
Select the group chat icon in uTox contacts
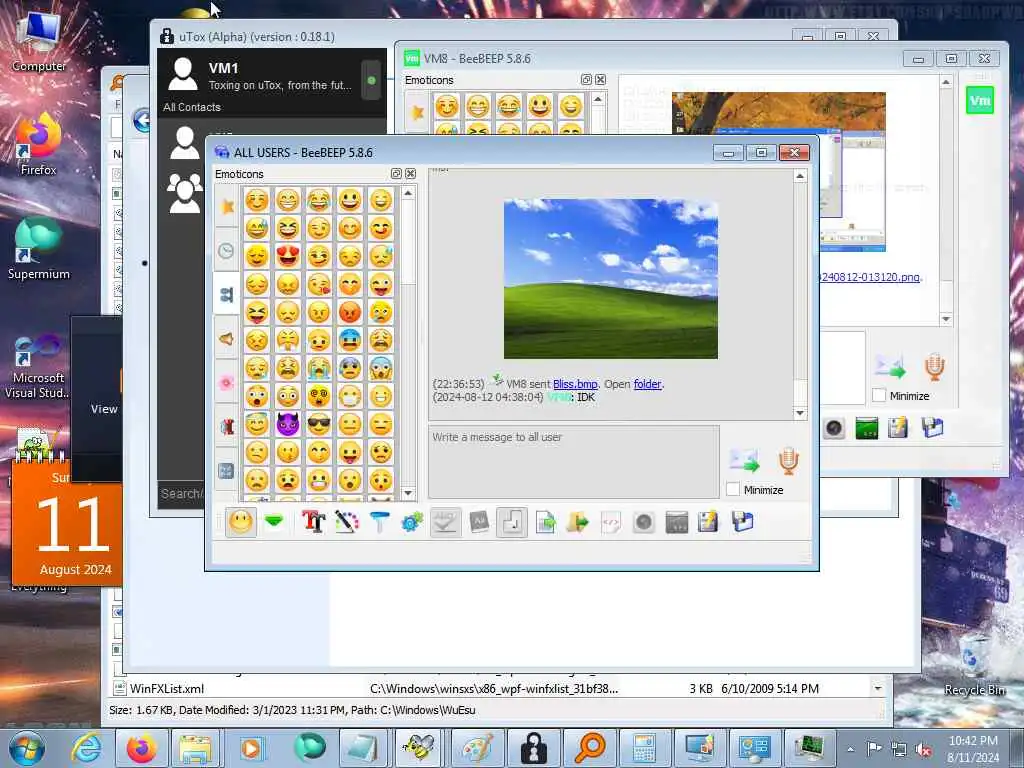click(185, 193)
